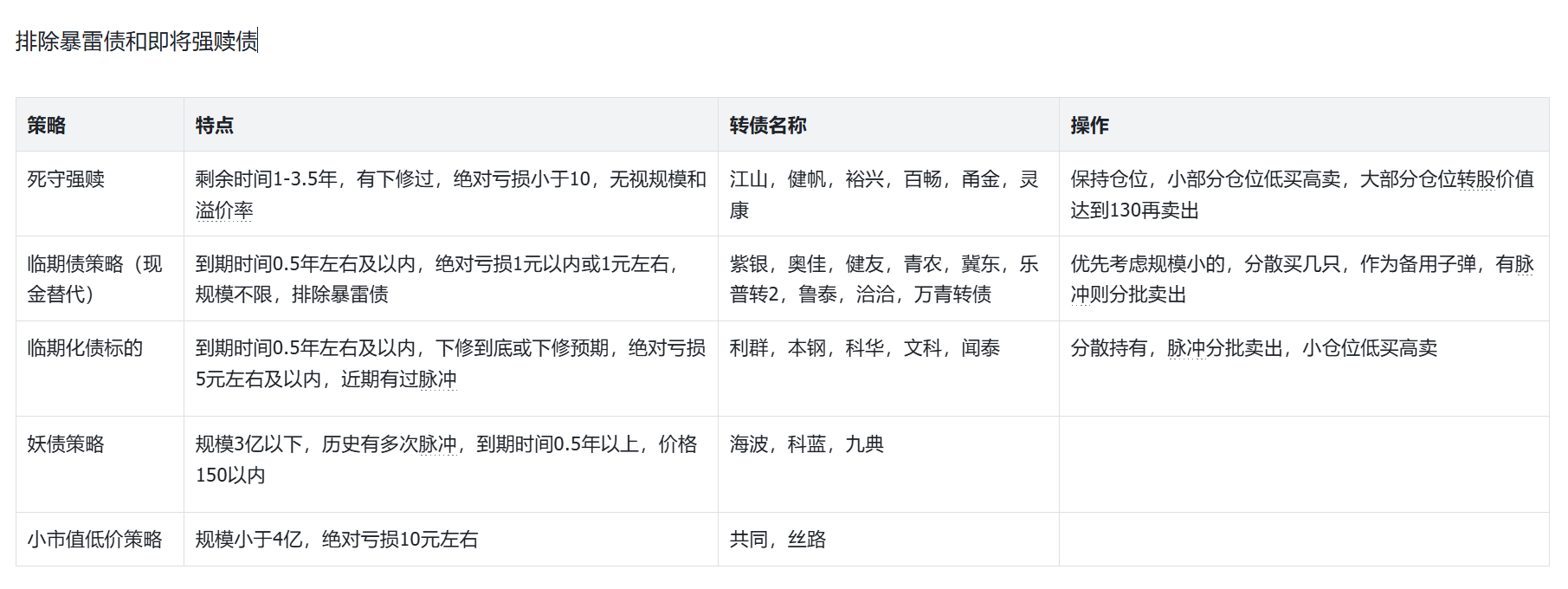Click the dotted-underlined term 溢价率
The width and height of the screenshot is (1568, 589).
(x=224, y=210)
